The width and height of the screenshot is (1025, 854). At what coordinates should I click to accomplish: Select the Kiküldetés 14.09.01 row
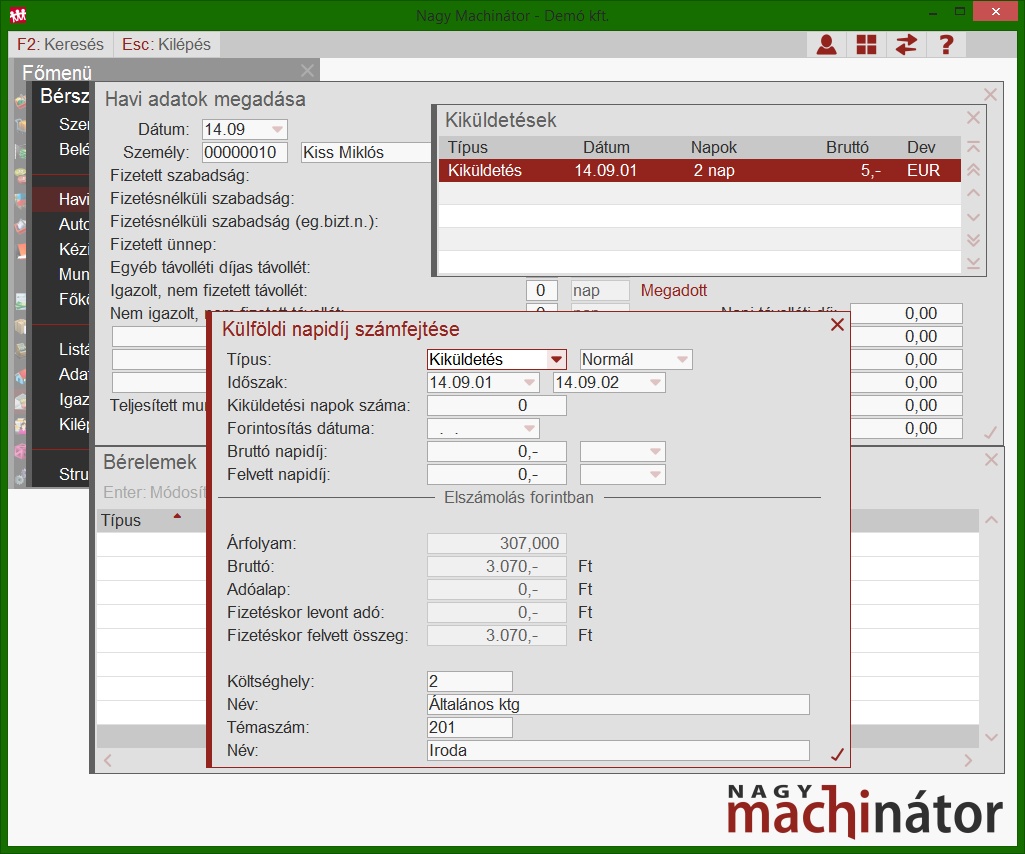tap(699, 170)
